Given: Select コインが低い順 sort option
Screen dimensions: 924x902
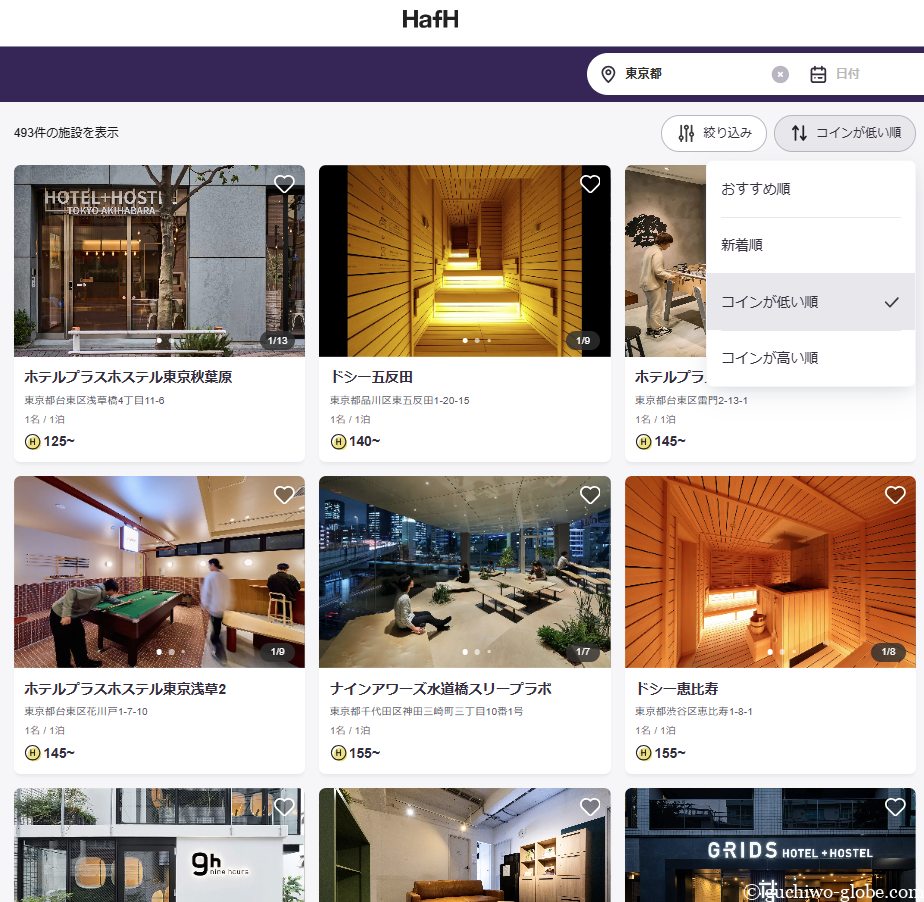Looking at the screenshot, I should [810, 302].
